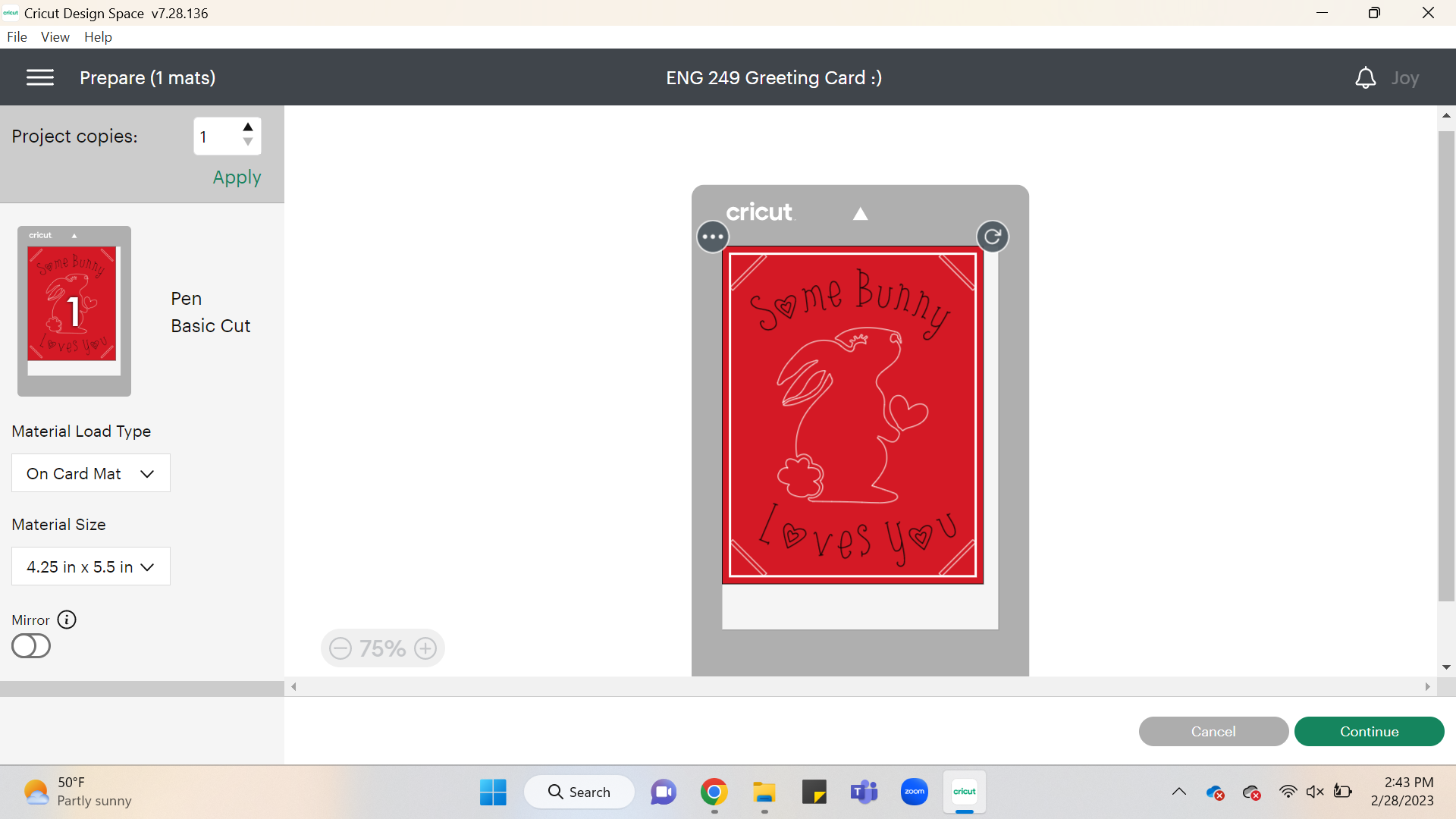Open the hamburger navigation menu
The width and height of the screenshot is (1456, 819).
point(39,77)
